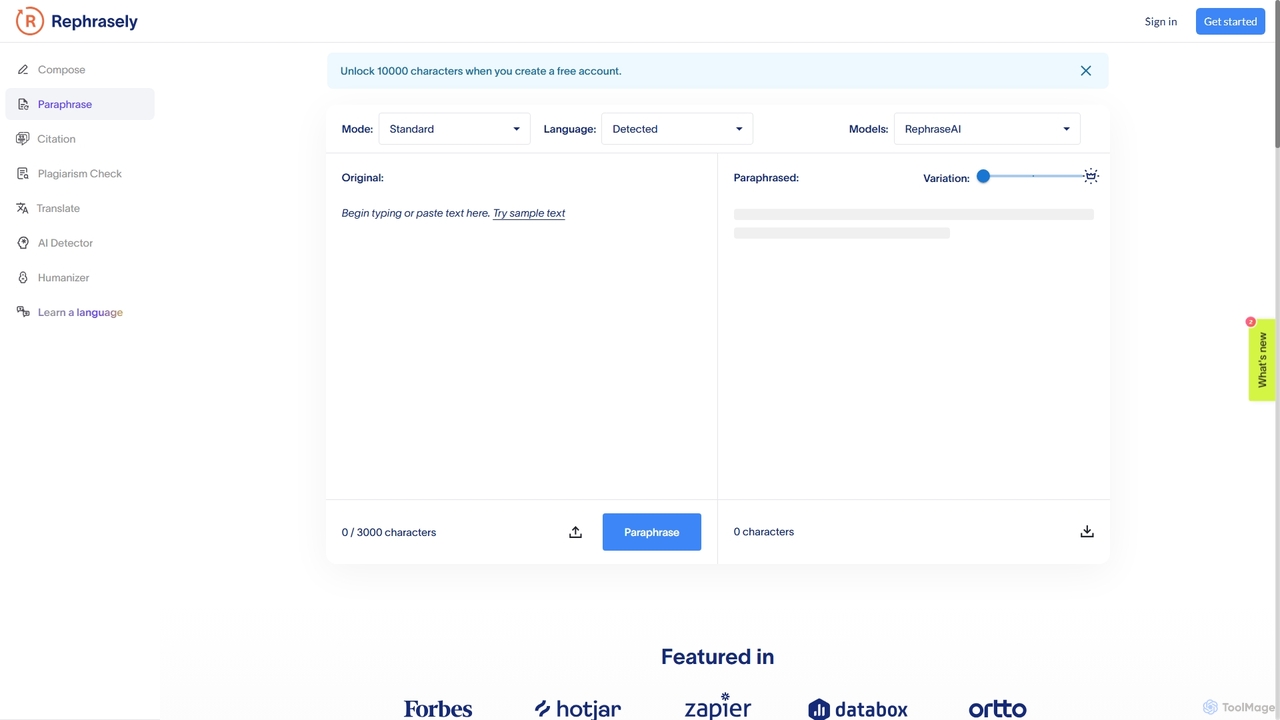This screenshot has height=720, width=1280.
Task: Open the Models dropdown showing RephraseAI
Action: click(x=987, y=129)
